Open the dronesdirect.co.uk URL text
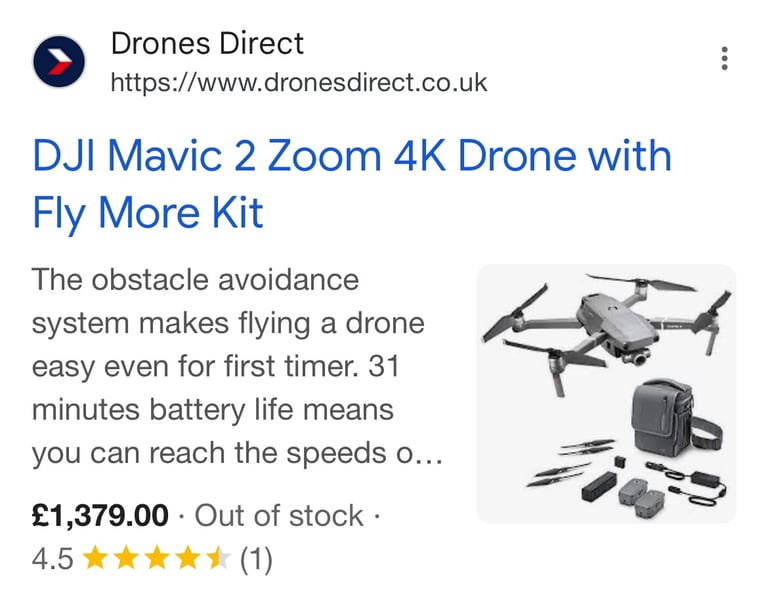Viewport: 768px width, 600px height. coord(299,82)
